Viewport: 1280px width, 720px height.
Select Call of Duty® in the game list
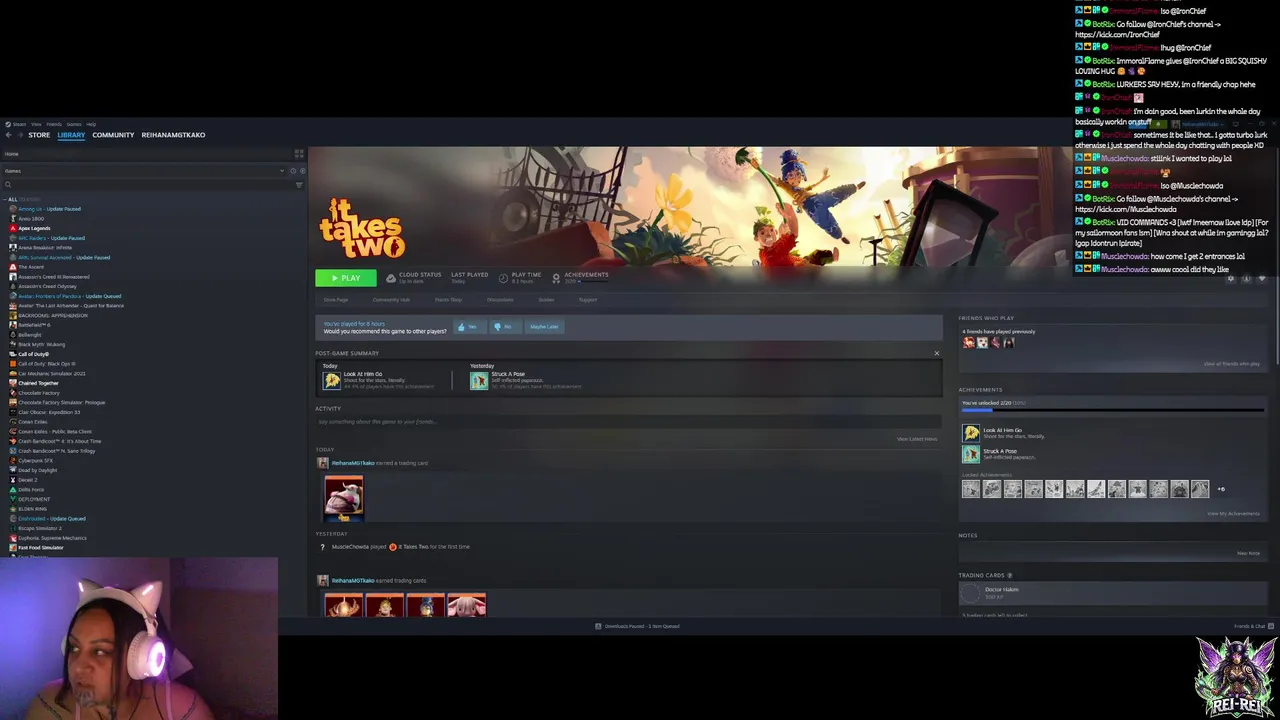pyautogui.click(x=33, y=354)
